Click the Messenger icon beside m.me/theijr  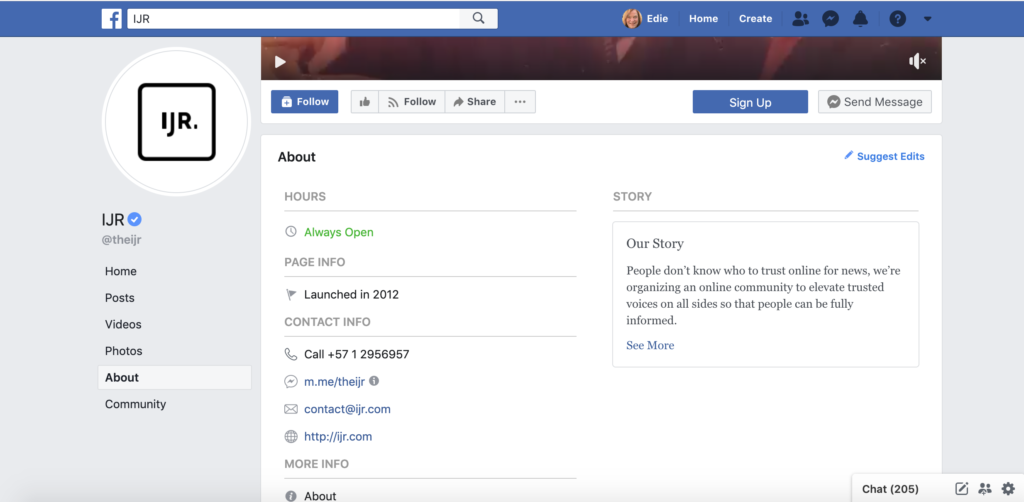pyautogui.click(x=291, y=381)
